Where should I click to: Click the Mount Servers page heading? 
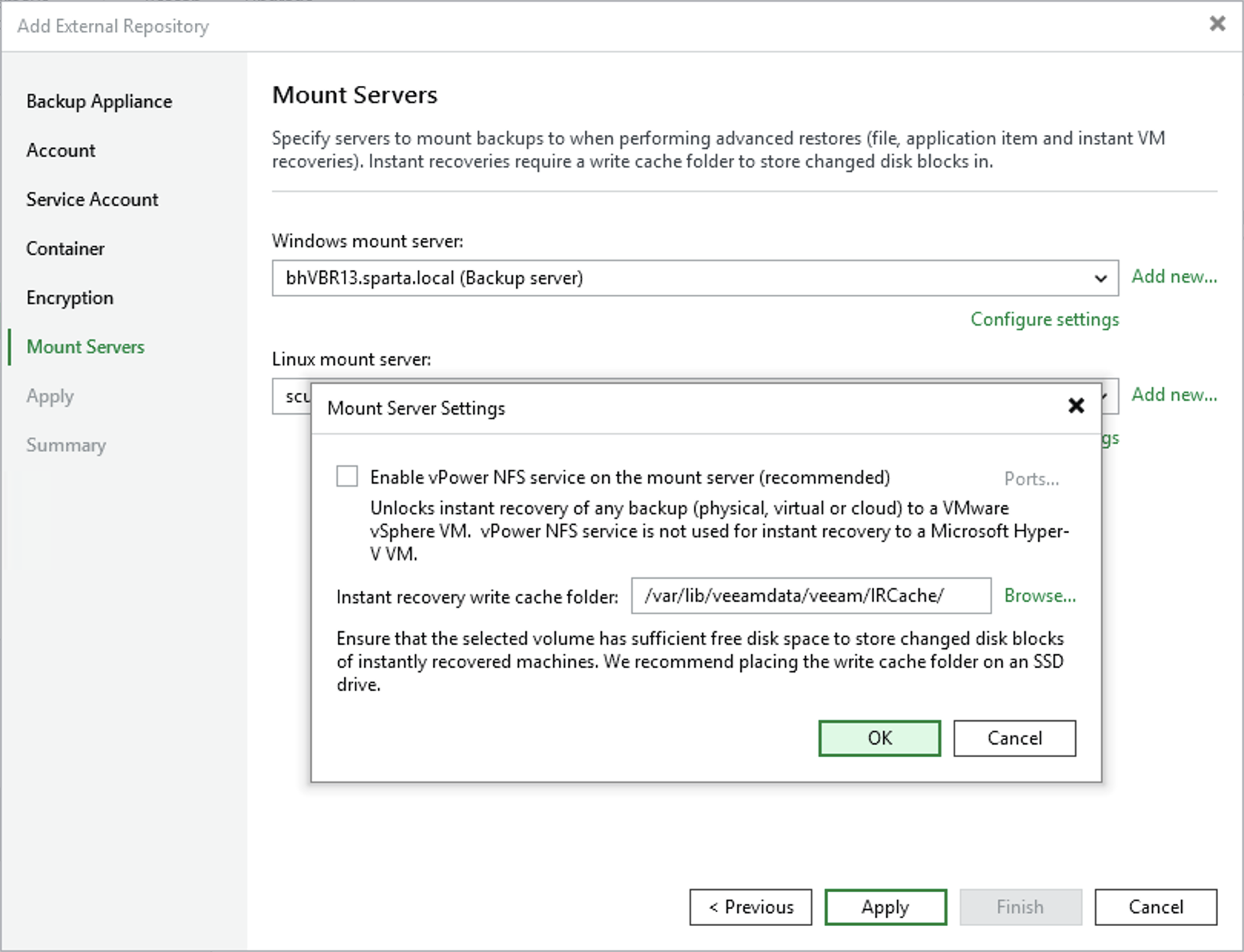355,95
